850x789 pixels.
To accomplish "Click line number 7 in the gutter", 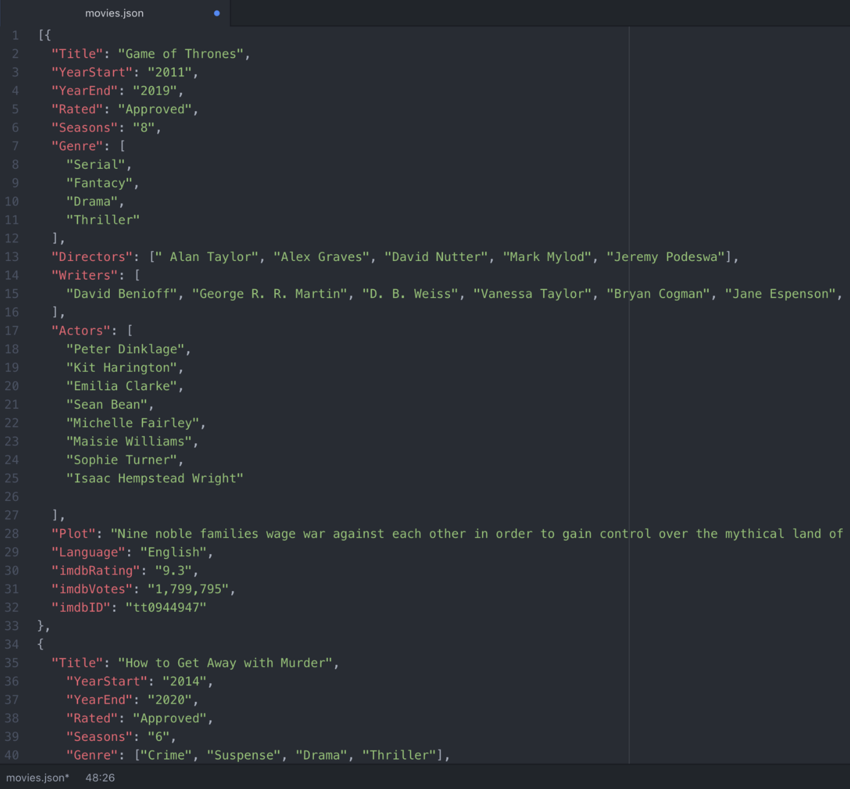I will [15, 146].
